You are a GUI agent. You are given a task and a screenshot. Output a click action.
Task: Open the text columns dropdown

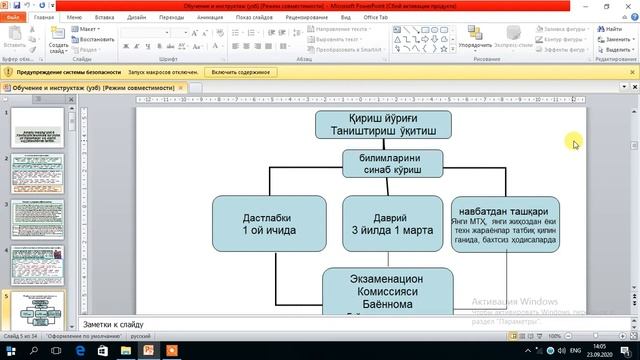[284, 47]
